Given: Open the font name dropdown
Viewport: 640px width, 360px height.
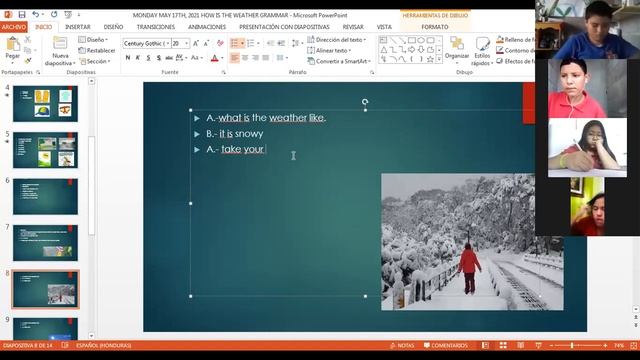Looking at the screenshot, I should 168,43.
